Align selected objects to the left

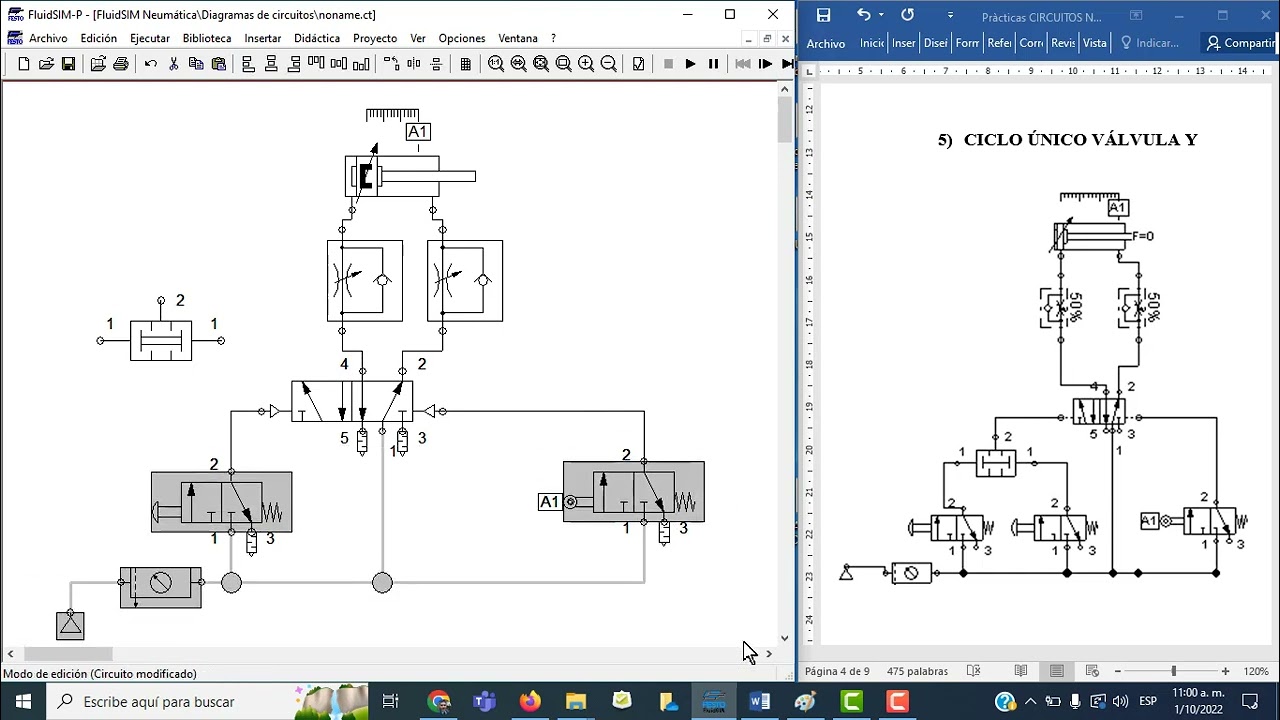249,64
